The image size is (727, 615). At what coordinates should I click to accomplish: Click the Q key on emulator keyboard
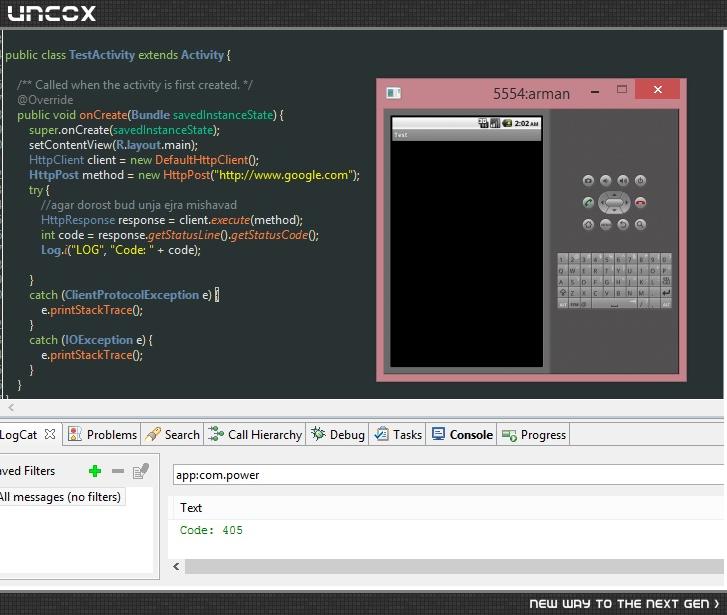click(x=562, y=271)
